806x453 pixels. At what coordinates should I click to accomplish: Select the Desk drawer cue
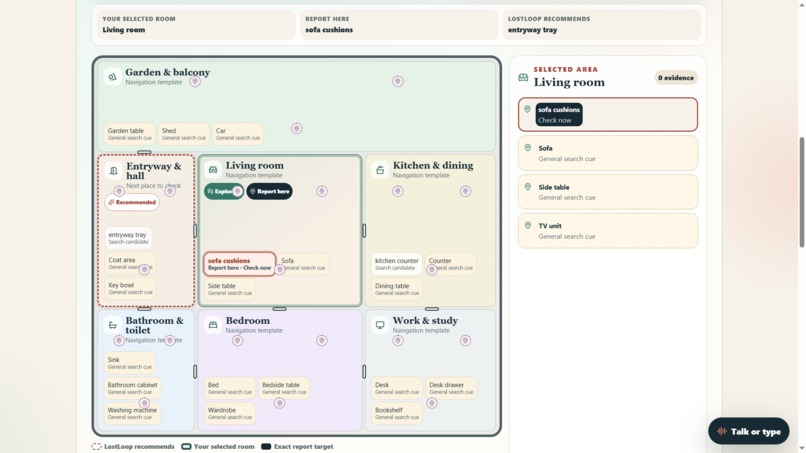(451, 388)
